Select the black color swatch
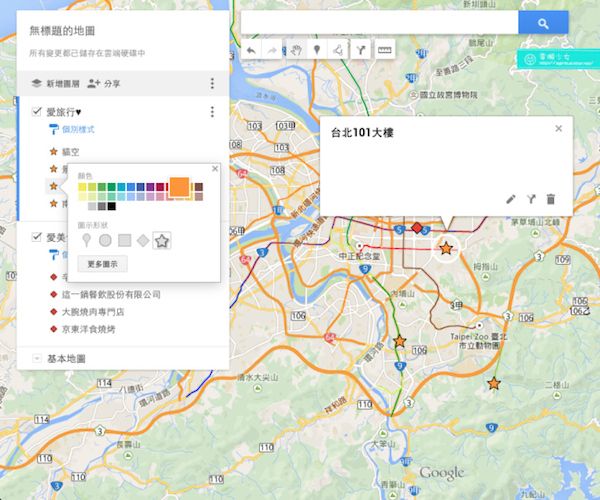 pyautogui.click(x=111, y=207)
